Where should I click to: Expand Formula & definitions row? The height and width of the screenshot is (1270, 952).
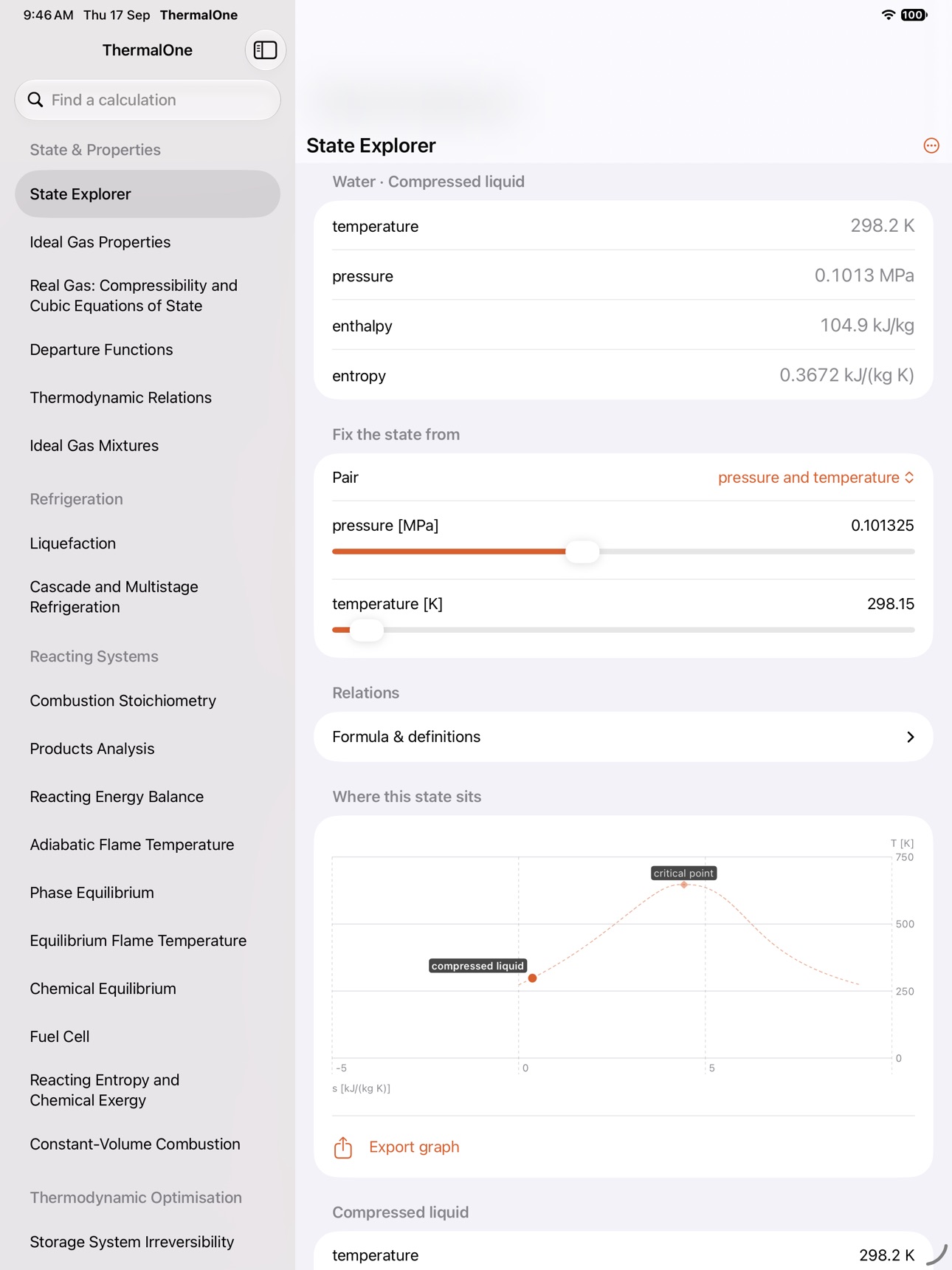coord(624,737)
